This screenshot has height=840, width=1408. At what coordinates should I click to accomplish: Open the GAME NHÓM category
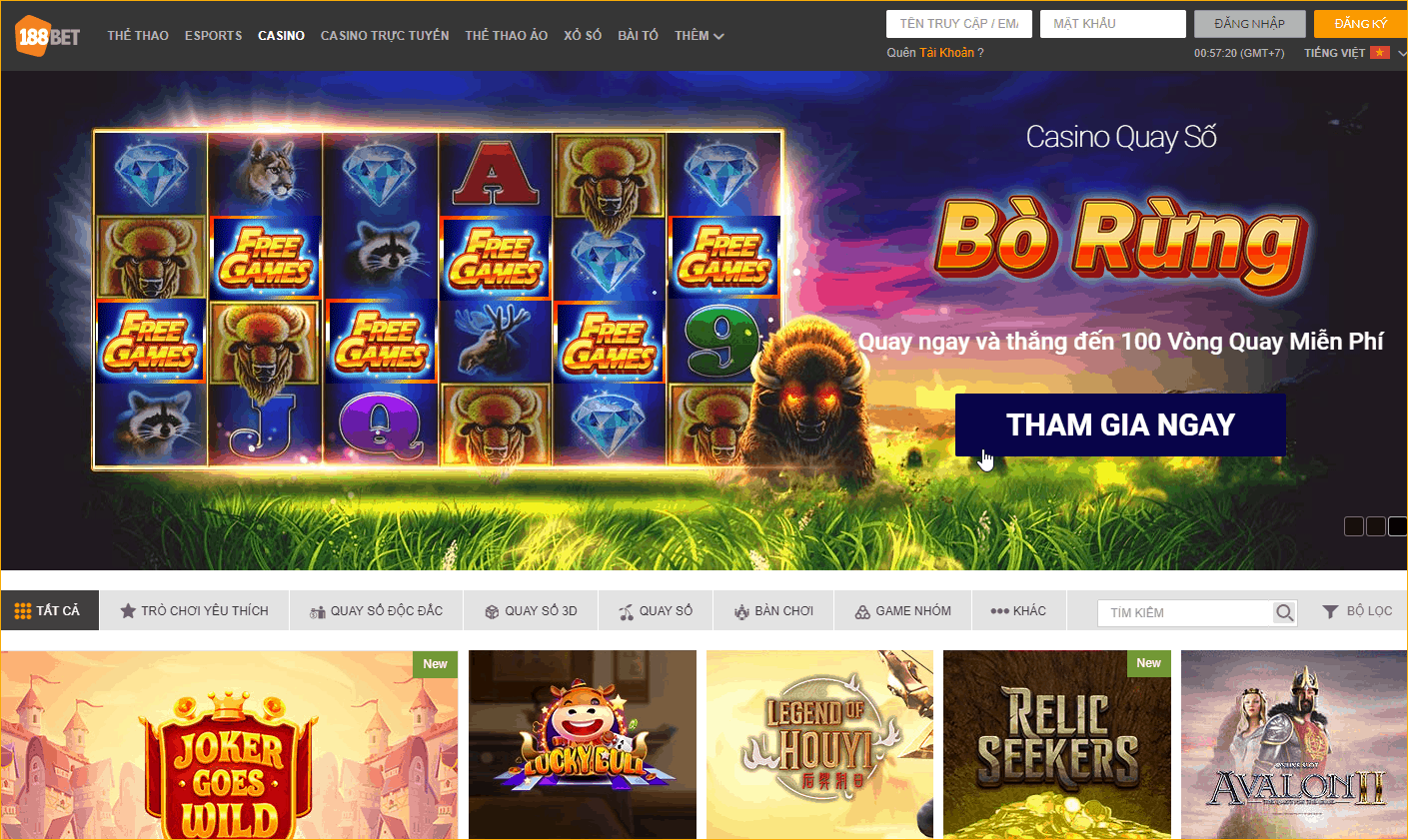click(x=902, y=610)
